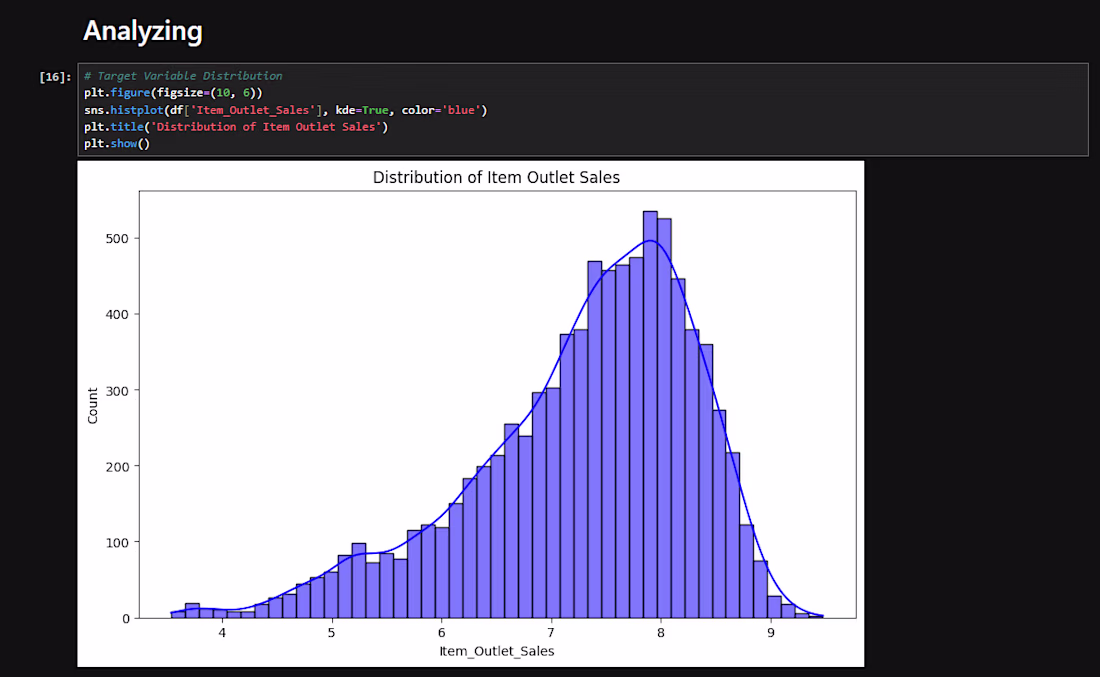Click y-axis tick label 500

click(117, 239)
